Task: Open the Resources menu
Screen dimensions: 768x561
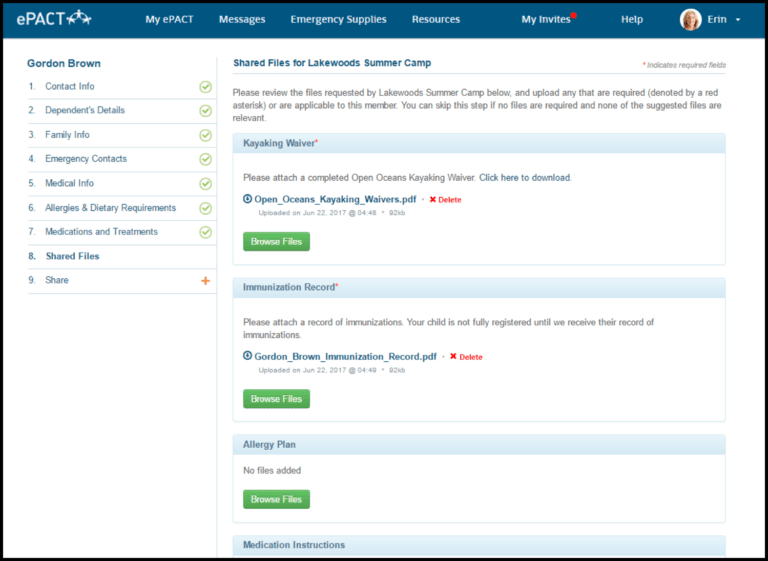Action: point(436,20)
